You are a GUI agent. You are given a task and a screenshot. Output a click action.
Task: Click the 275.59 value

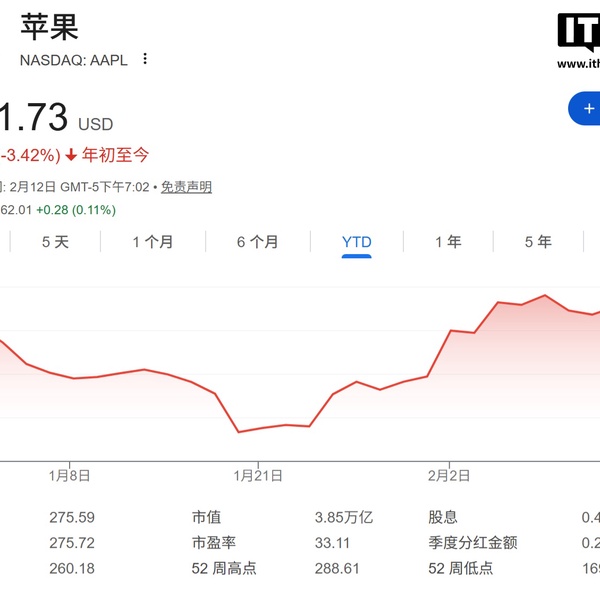[72, 517]
